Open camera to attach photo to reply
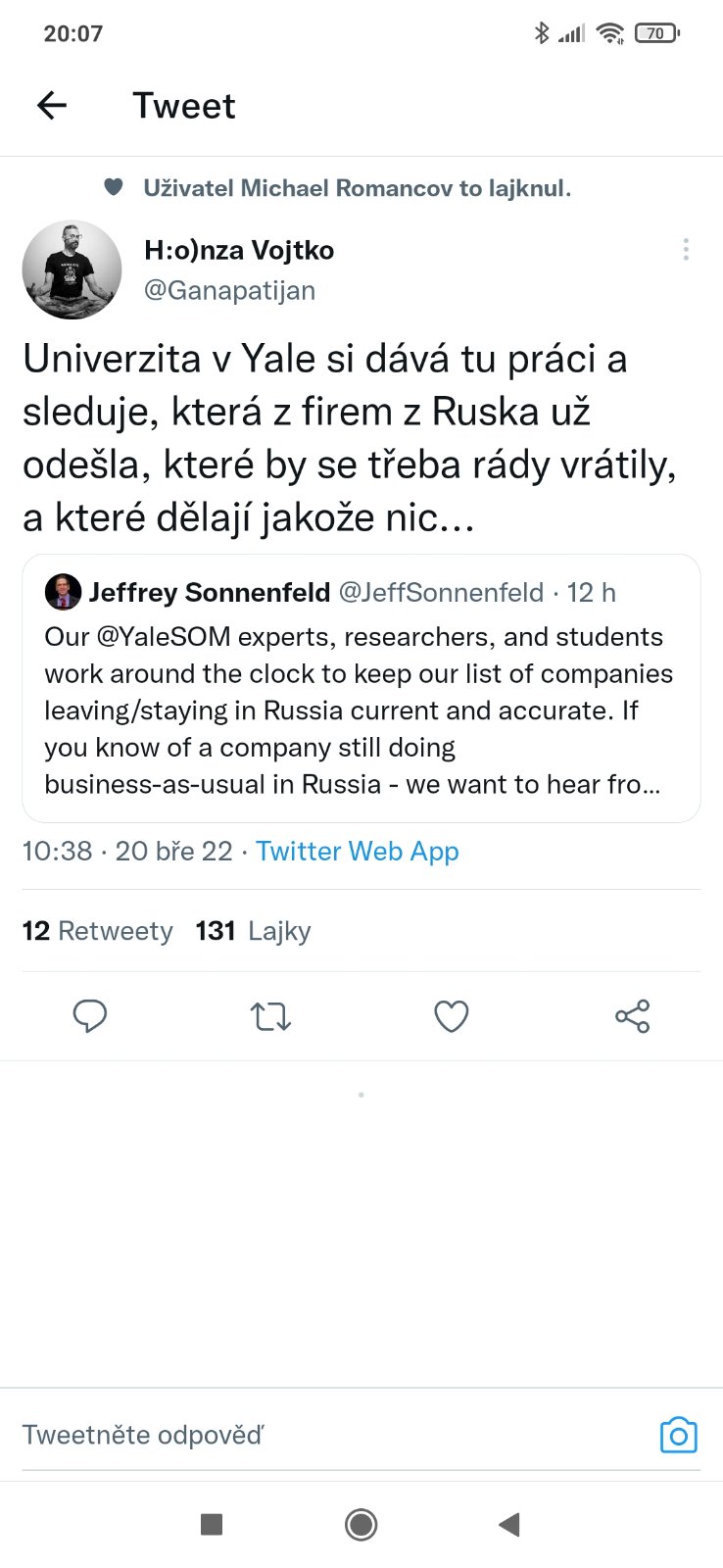 (678, 1435)
